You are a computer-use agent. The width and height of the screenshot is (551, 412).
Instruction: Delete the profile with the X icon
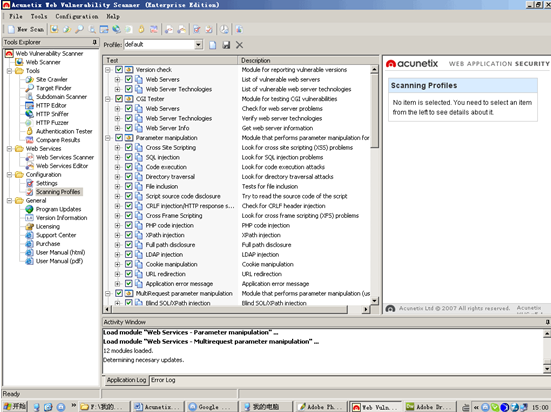tap(239, 45)
